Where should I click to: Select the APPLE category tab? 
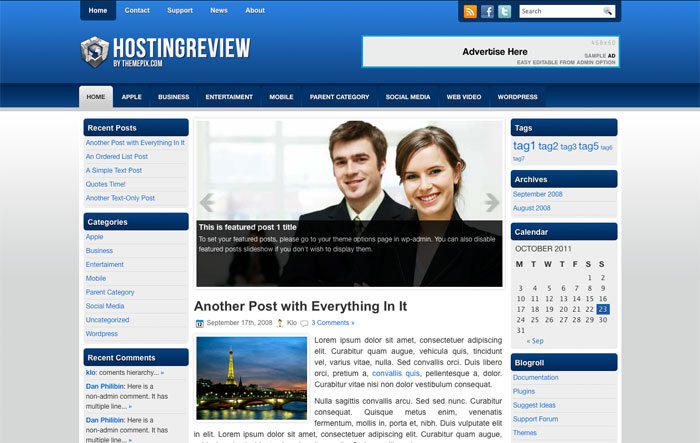click(x=132, y=97)
